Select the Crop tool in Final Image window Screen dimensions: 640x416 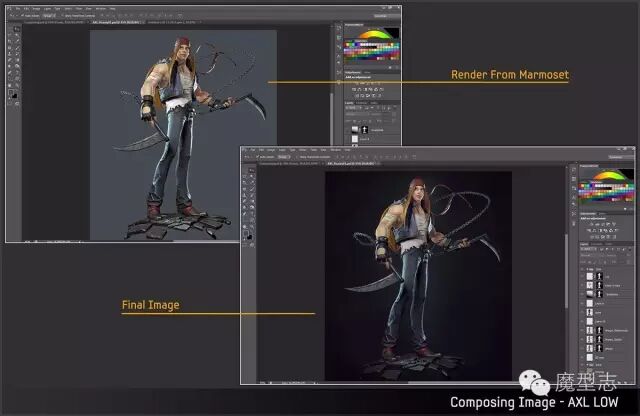(x=244, y=182)
